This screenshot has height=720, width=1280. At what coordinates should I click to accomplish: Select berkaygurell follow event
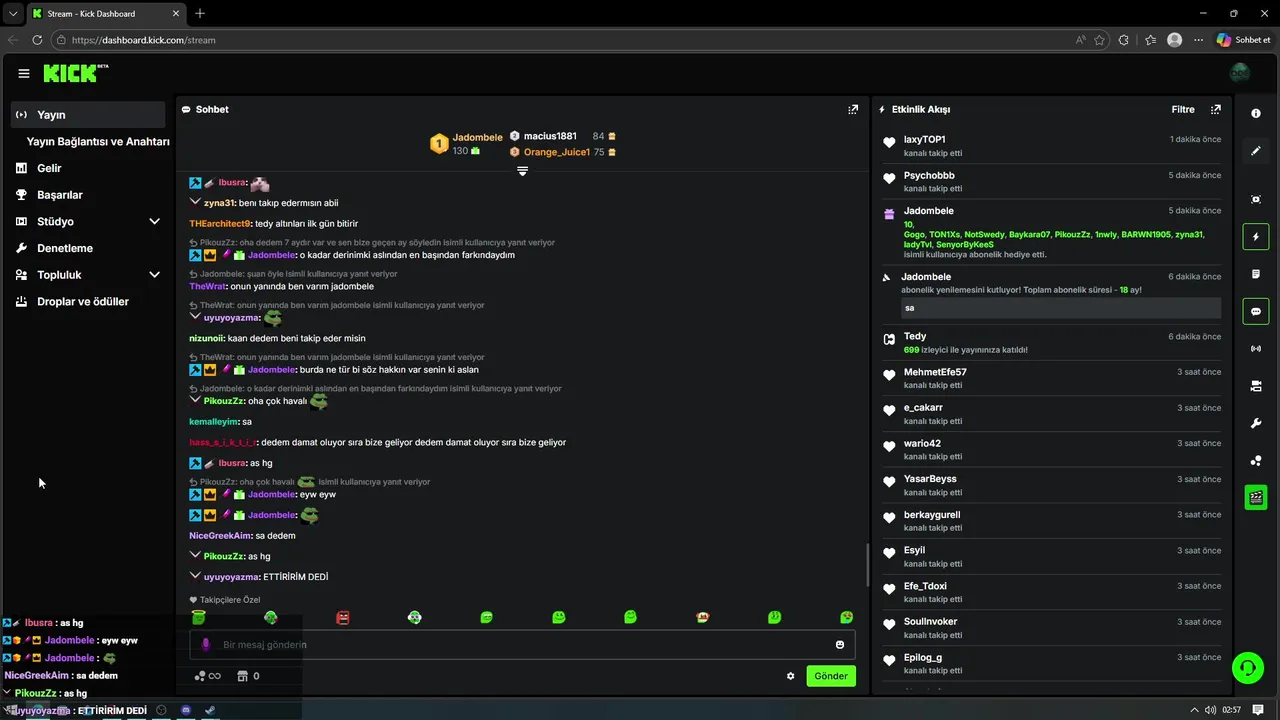pos(1053,521)
